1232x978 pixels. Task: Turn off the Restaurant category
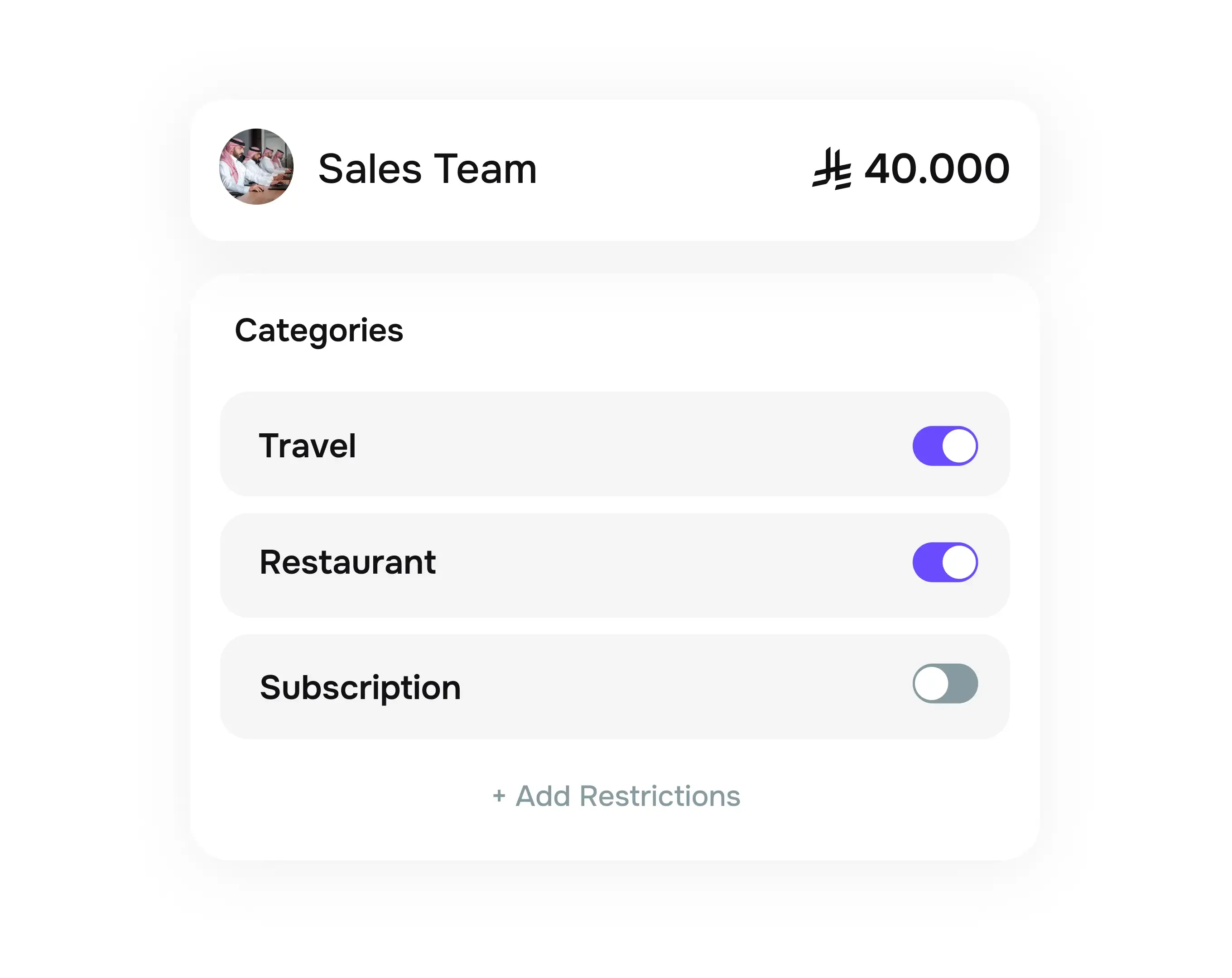946,562
